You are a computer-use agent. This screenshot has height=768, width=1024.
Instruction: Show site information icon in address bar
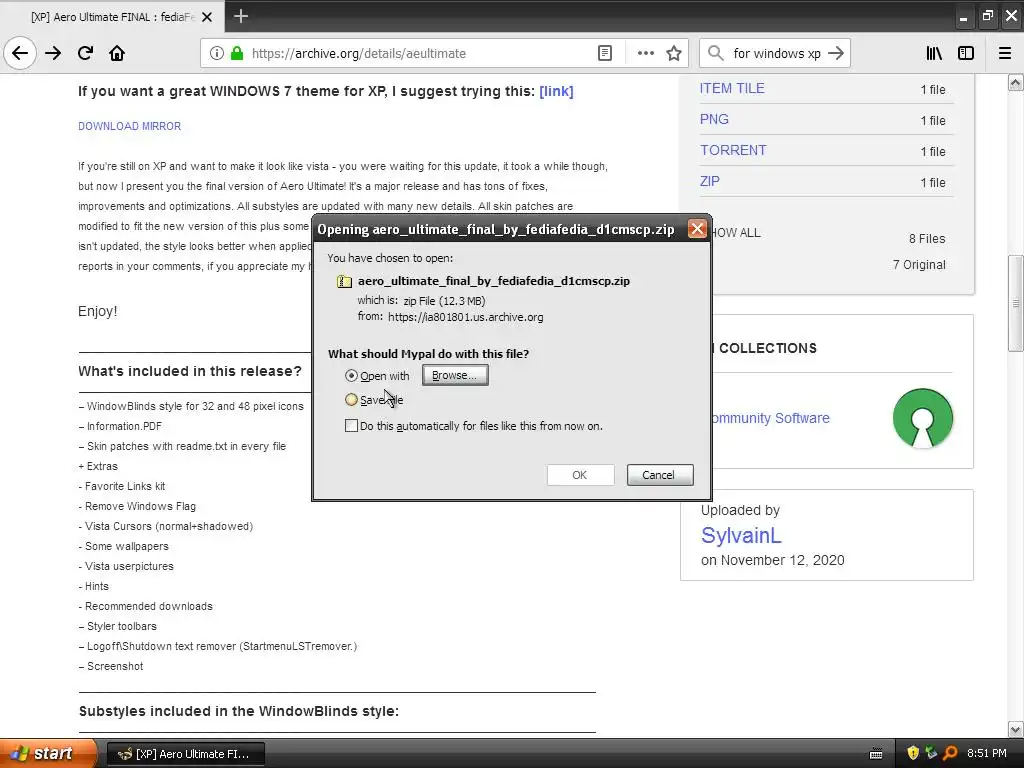[216, 54]
